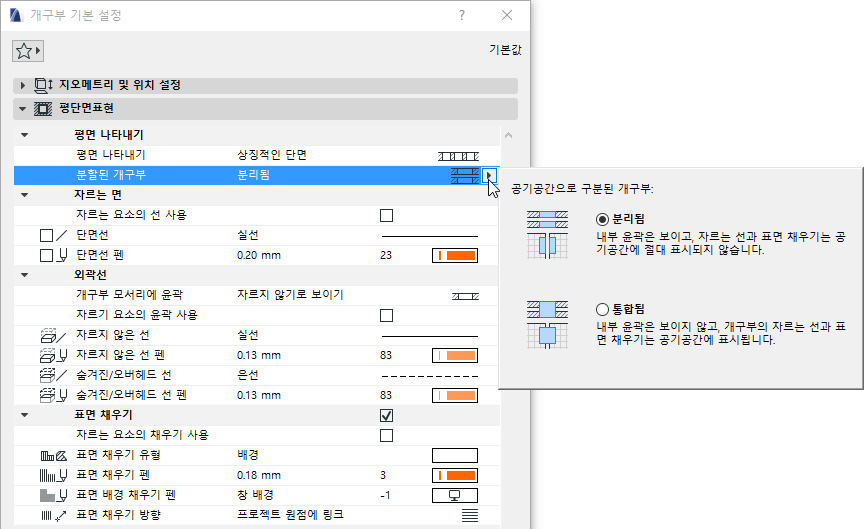Click the 분리됨 option illustration
Viewport: 864px width, 529px height.
(x=547, y=235)
